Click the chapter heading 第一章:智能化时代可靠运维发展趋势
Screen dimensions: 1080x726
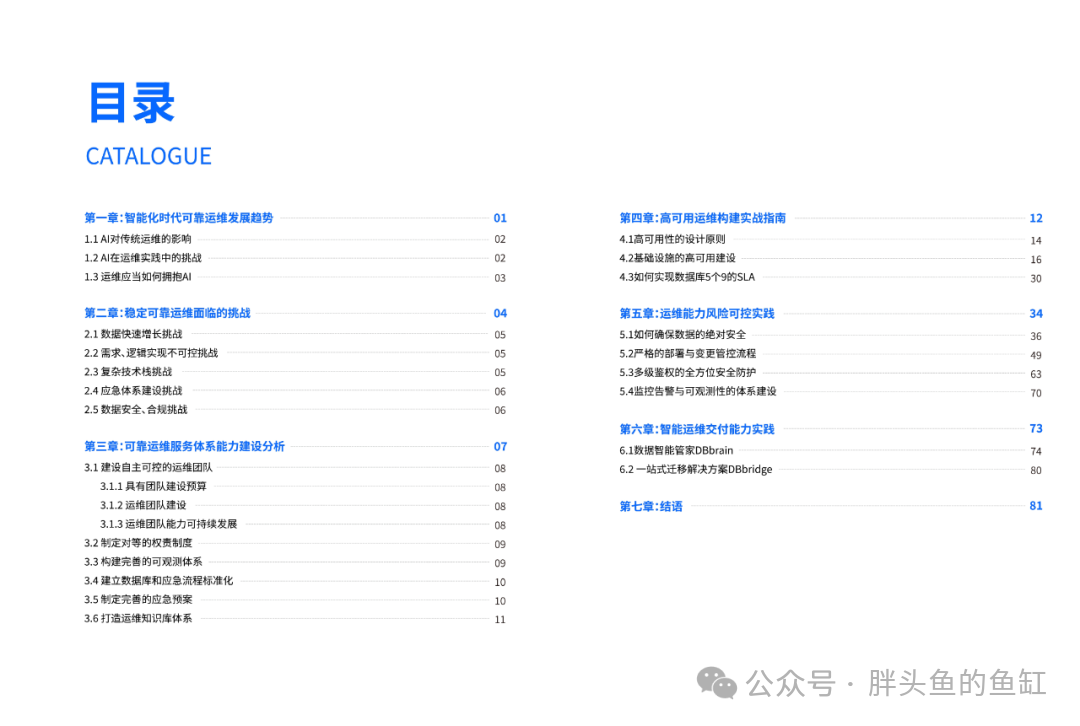[179, 218]
